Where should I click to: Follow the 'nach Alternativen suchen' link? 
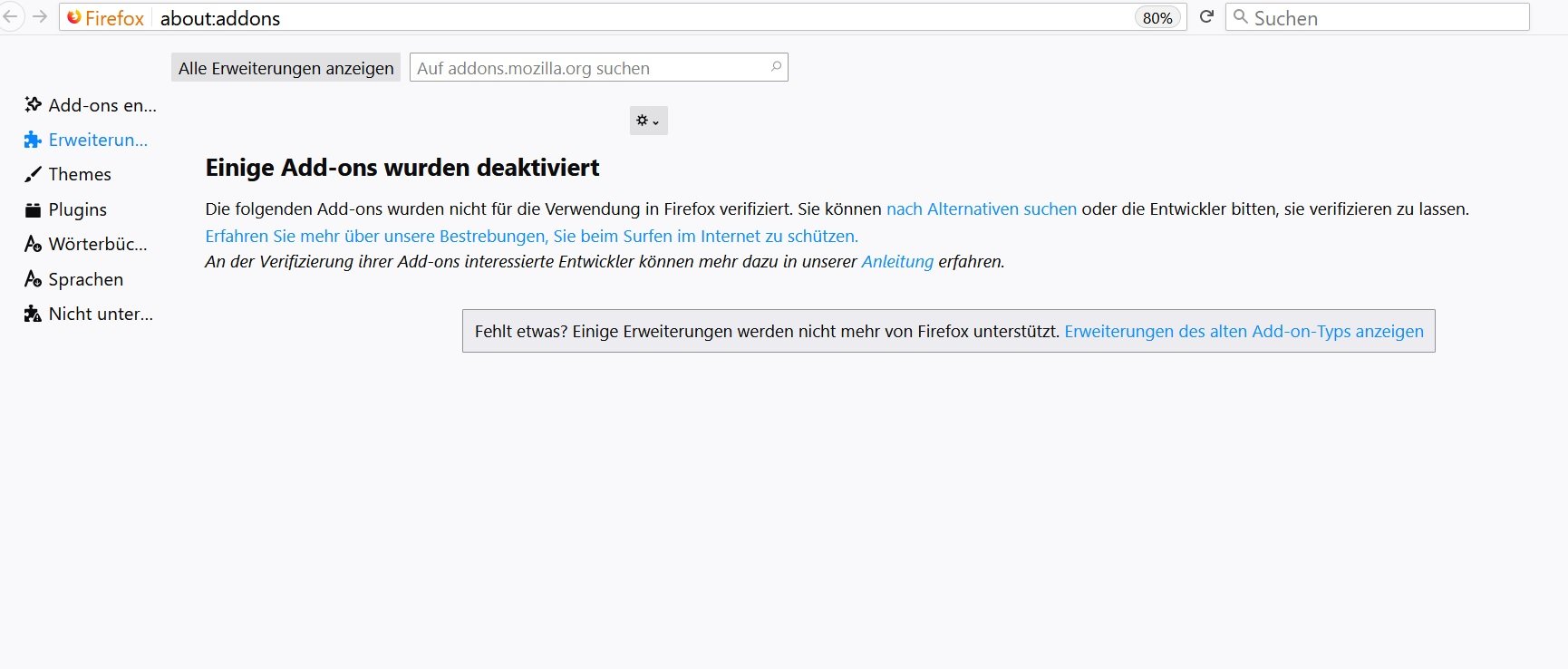point(982,209)
